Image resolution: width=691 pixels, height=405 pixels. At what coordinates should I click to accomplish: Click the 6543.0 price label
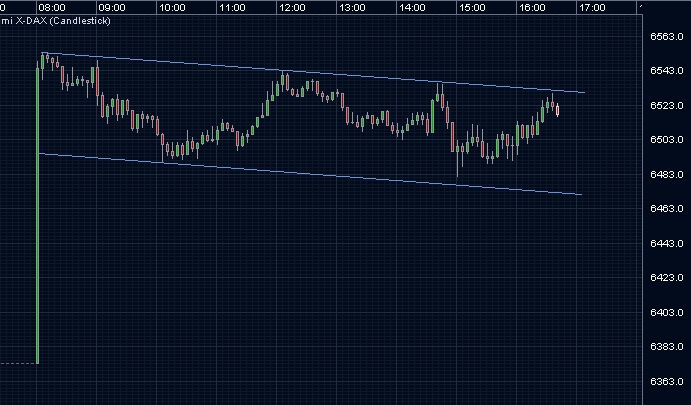(667, 71)
